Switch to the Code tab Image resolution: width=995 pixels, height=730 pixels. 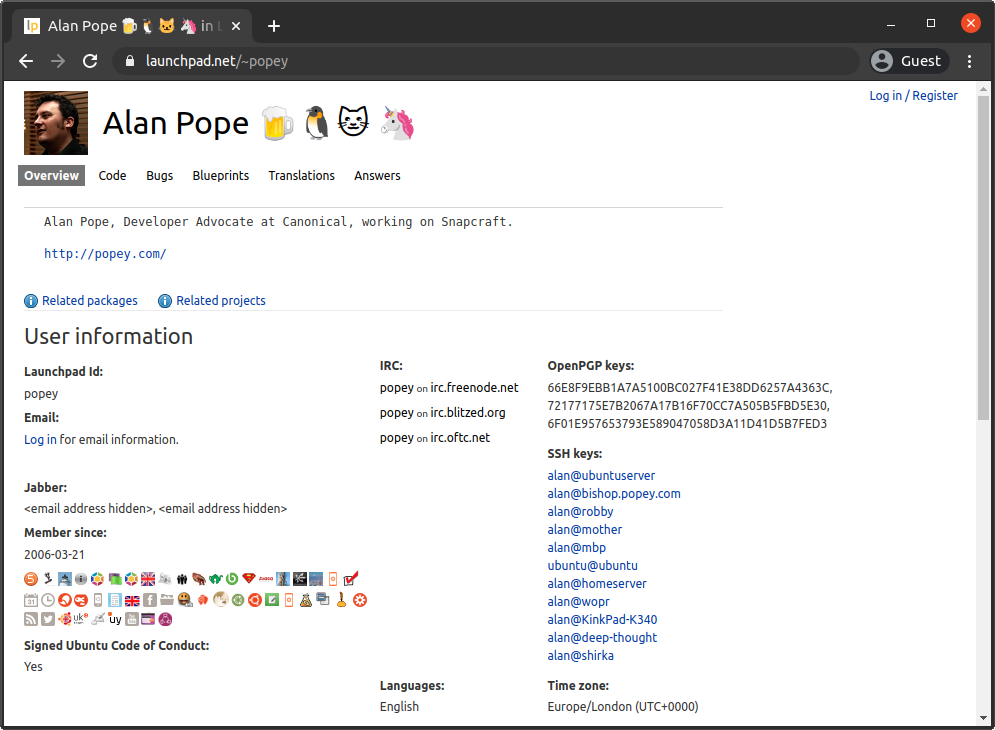112,176
